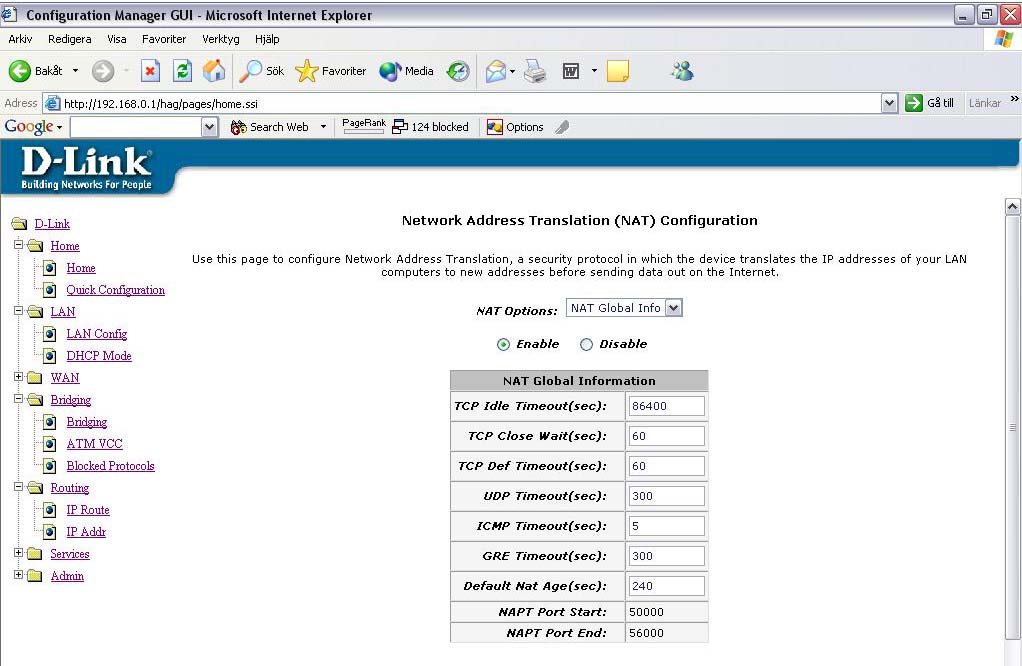Open the Favoriter menu in menu bar
Image resolution: width=1022 pixels, height=666 pixels.
tap(164, 39)
